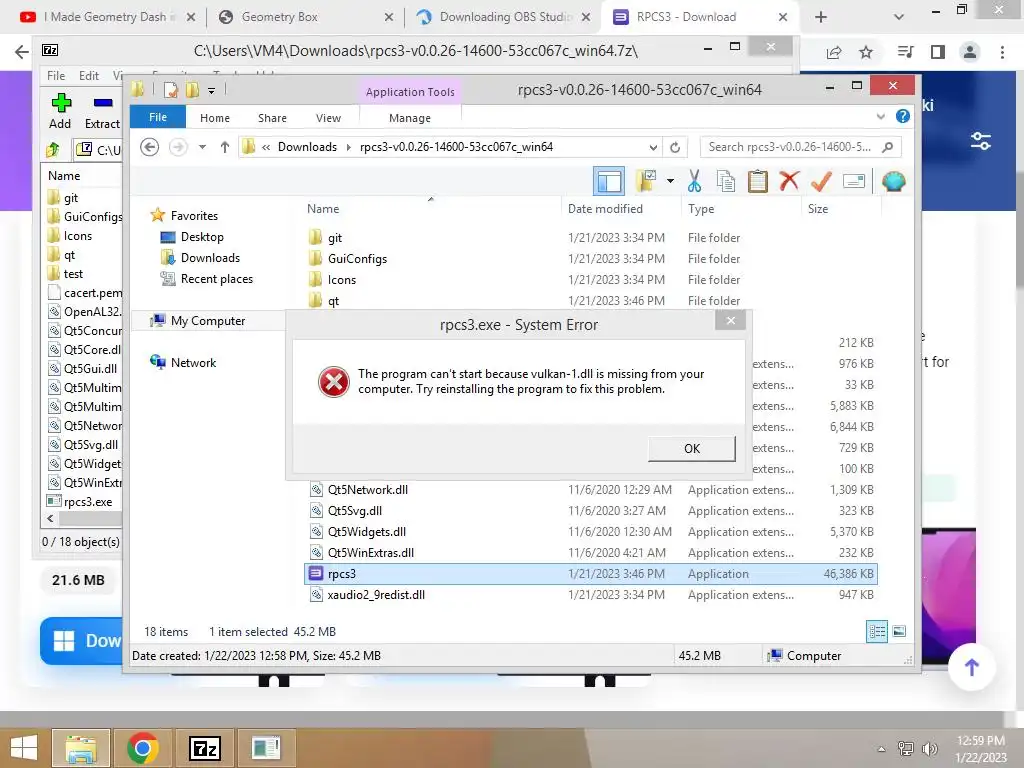Open the Home ribbon tab
Screen dimensions: 1024x768
[x=215, y=118]
